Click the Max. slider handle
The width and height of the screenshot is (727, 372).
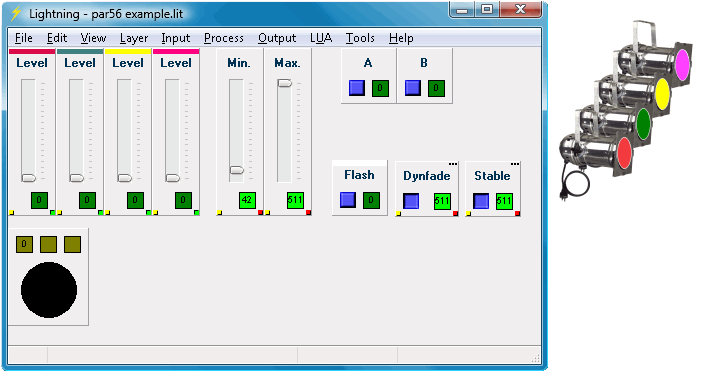[x=285, y=83]
